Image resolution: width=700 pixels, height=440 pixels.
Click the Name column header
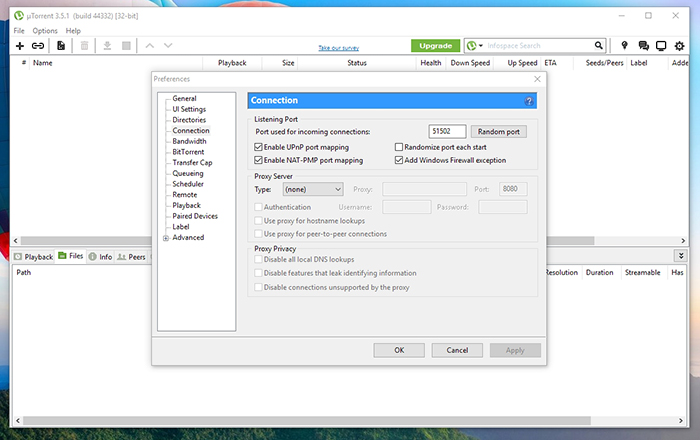coord(116,63)
